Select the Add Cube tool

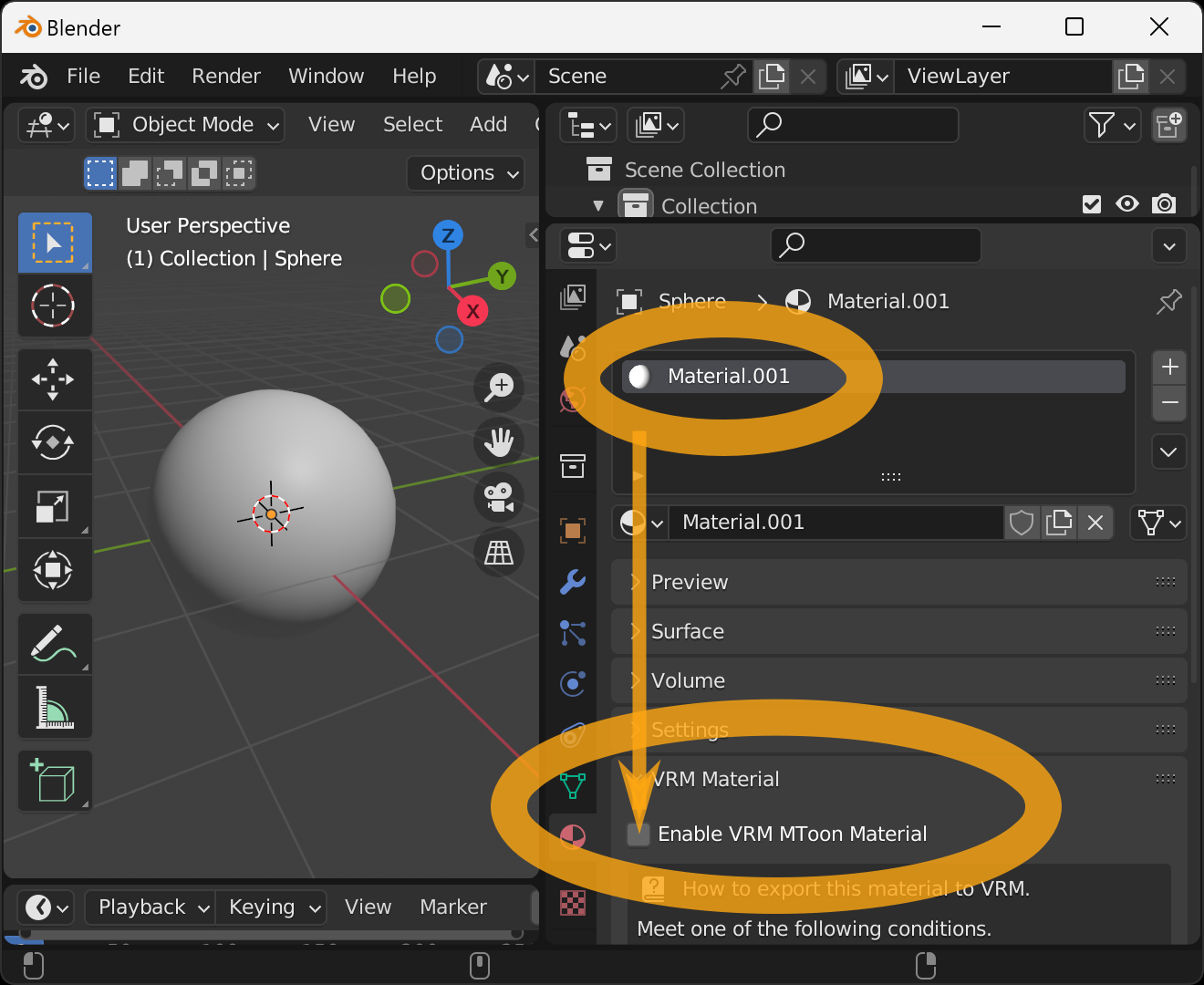pos(54,781)
